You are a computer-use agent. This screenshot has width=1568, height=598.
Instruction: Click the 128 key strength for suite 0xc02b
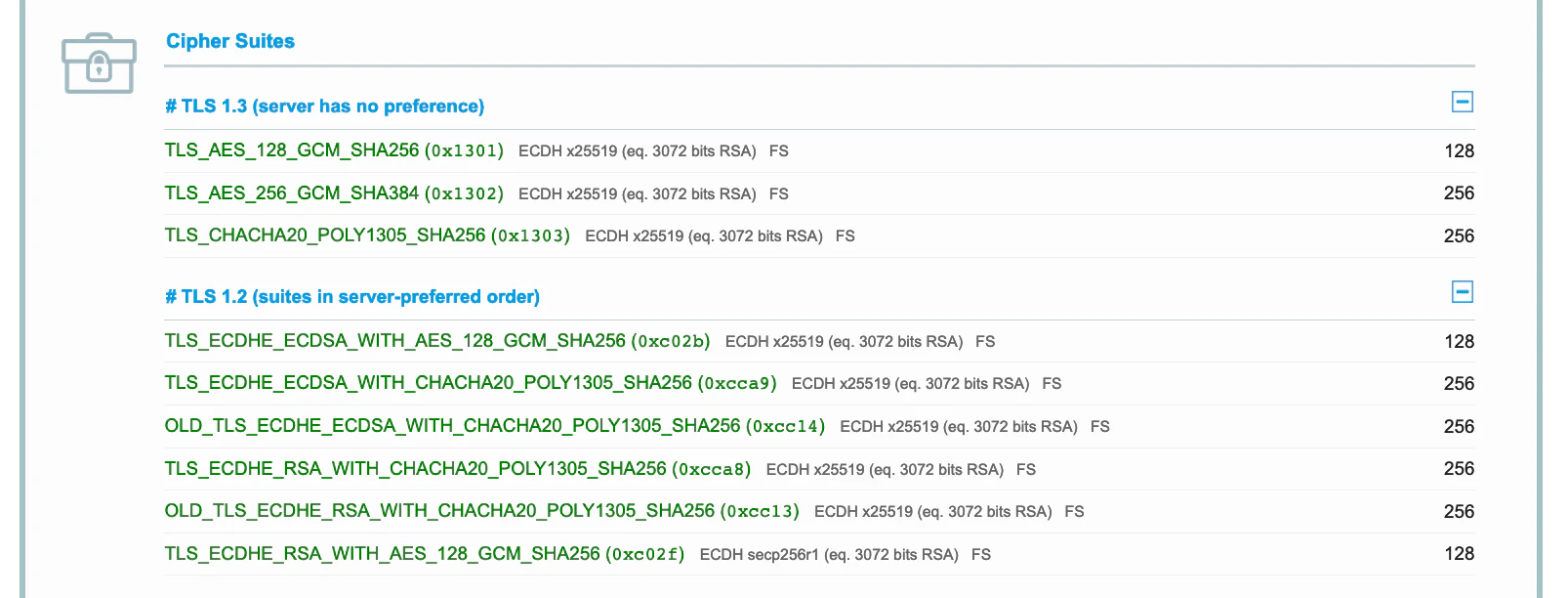click(x=1459, y=341)
